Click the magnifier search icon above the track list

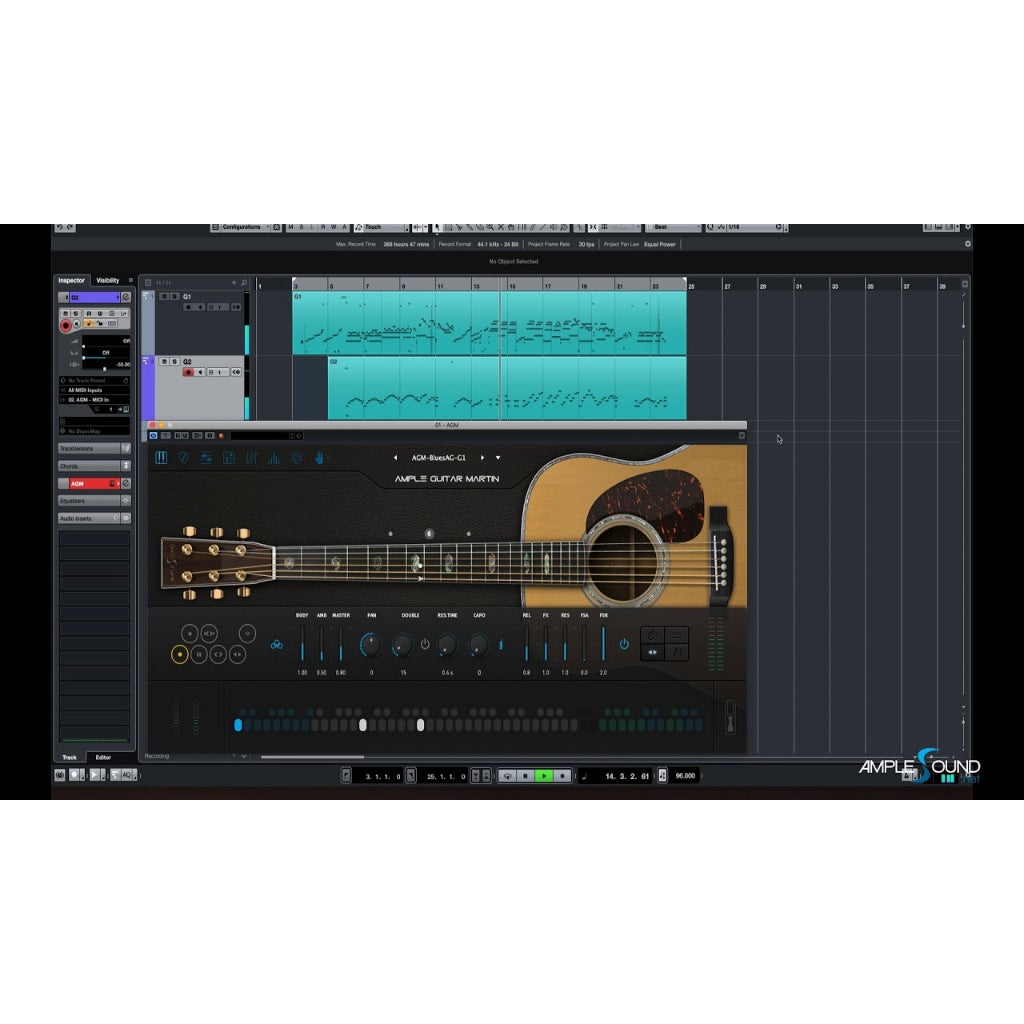click(243, 281)
